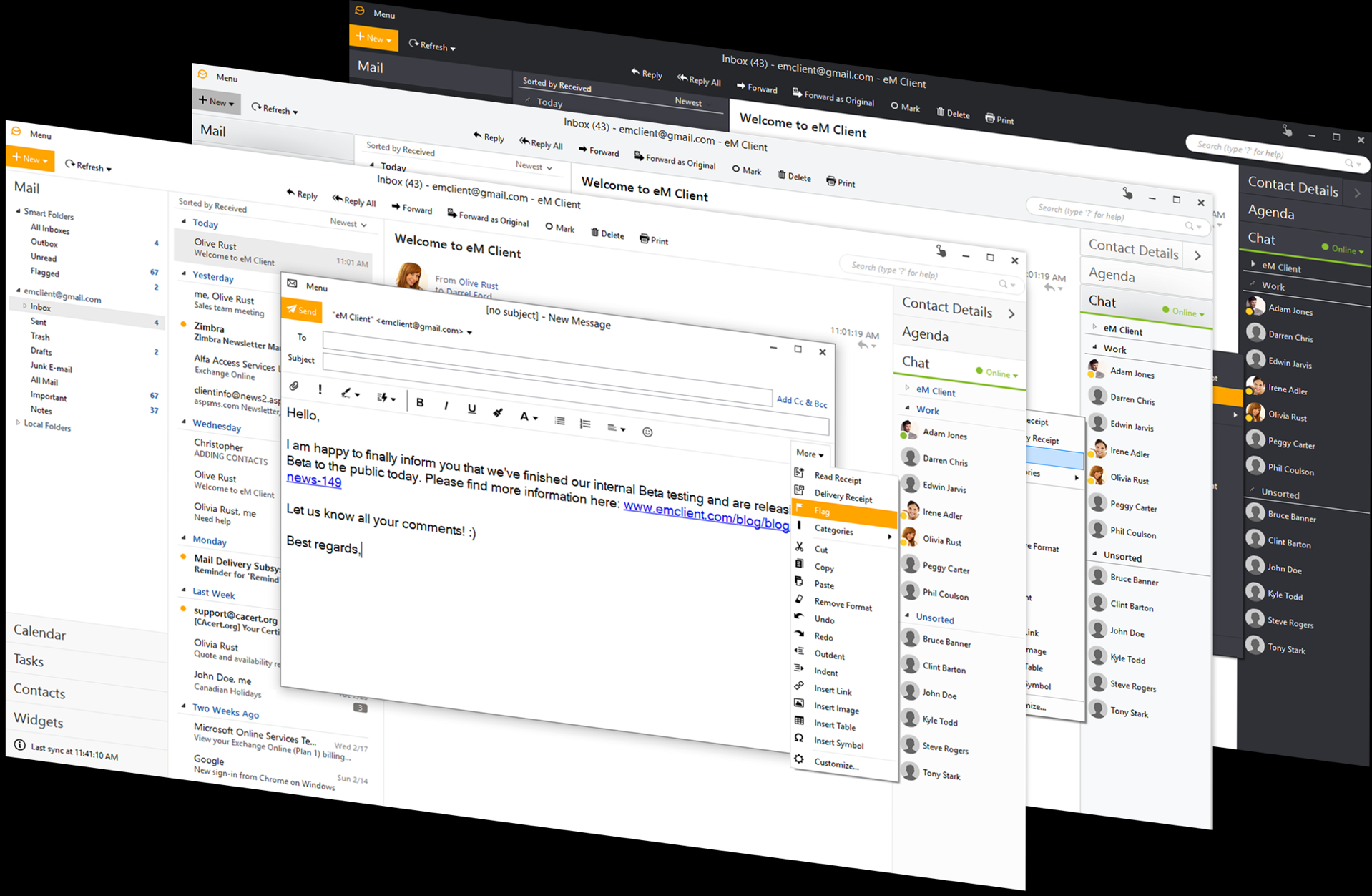Open the Tasks section

29,661
